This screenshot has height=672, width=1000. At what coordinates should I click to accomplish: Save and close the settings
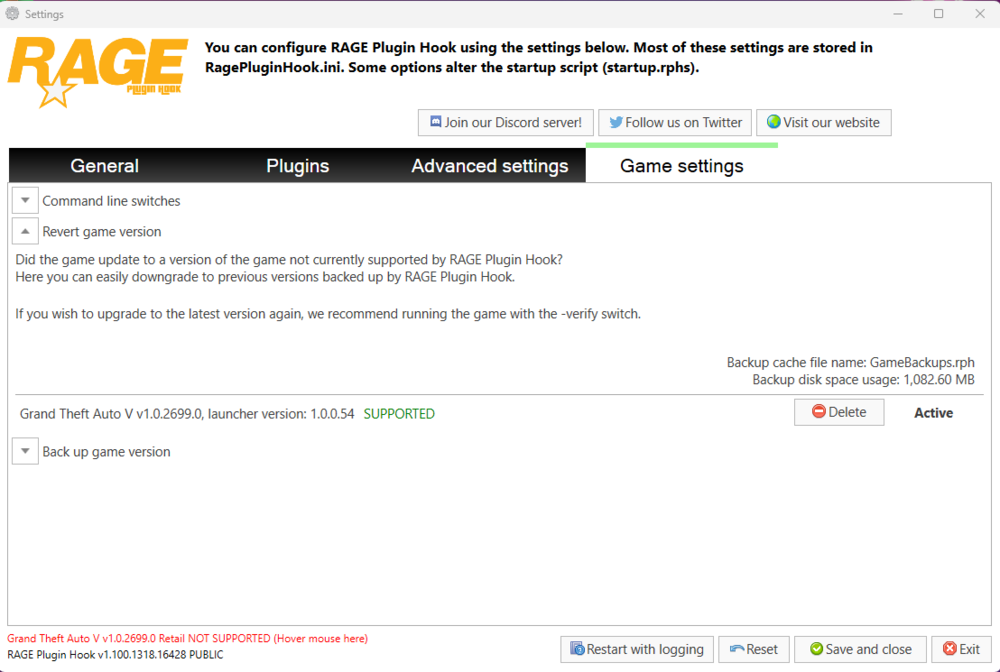(860, 649)
